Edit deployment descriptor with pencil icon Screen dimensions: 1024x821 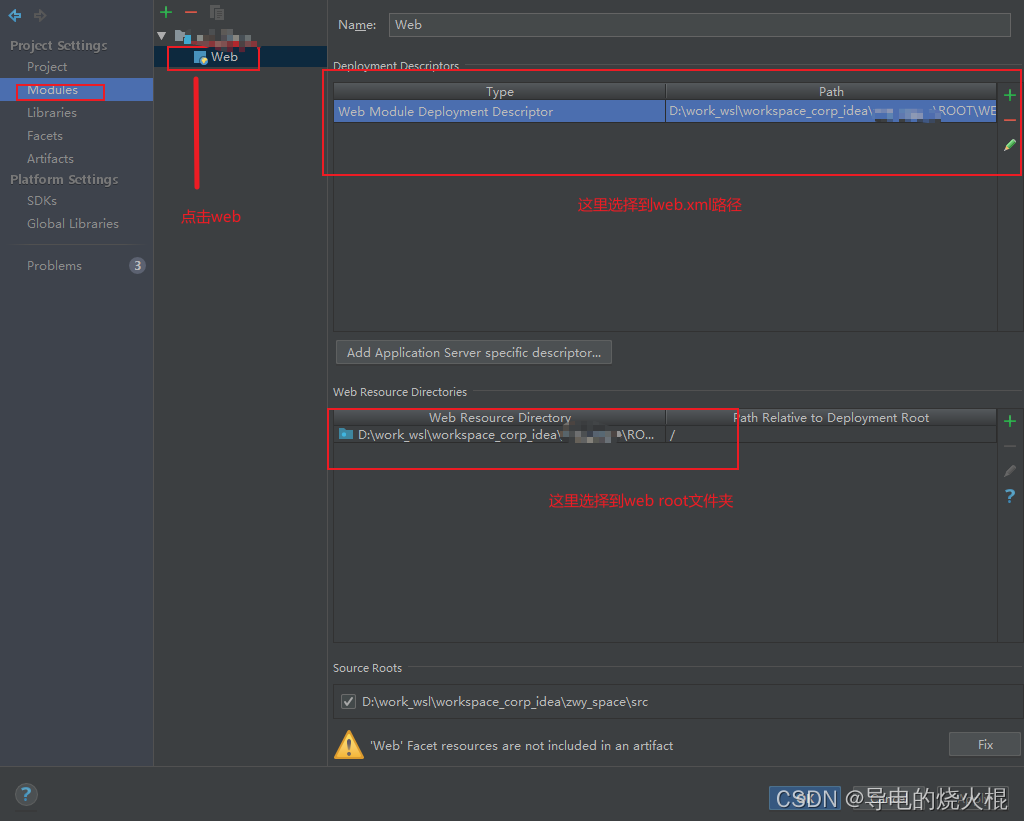click(x=1010, y=145)
